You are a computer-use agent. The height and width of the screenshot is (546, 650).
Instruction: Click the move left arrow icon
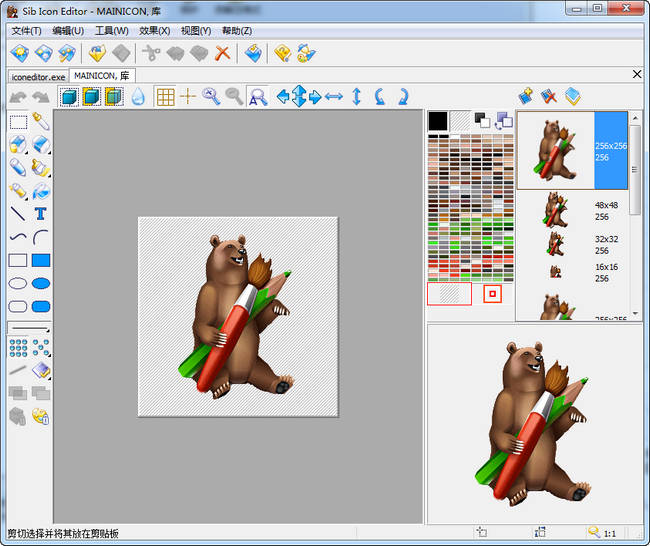click(x=283, y=97)
